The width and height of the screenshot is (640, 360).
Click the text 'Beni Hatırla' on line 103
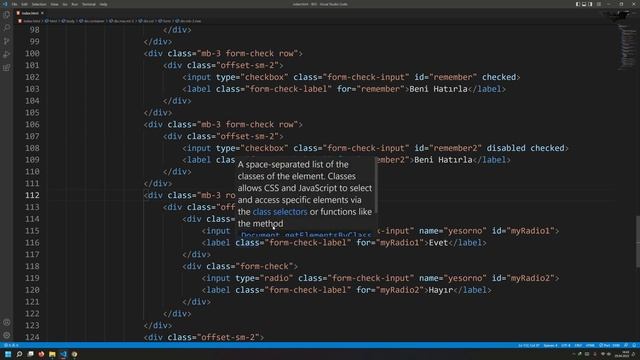438,89
